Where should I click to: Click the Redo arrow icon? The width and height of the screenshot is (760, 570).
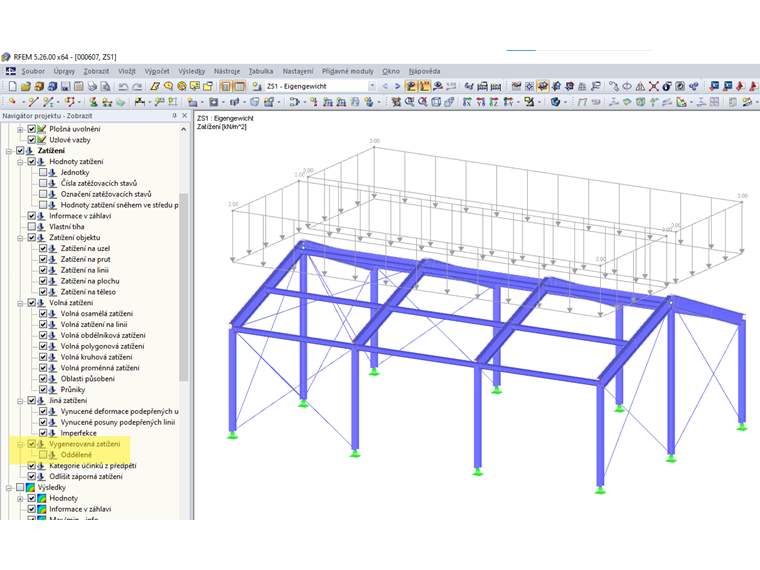click(137, 86)
